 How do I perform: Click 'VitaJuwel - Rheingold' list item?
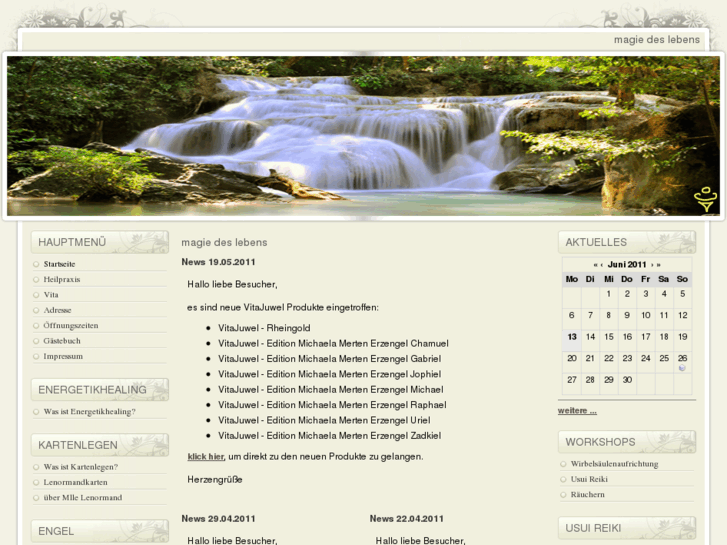[264, 328]
